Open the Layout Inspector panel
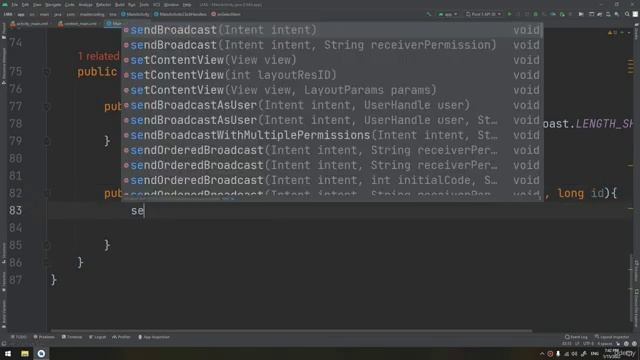The image size is (640, 360). [611, 337]
